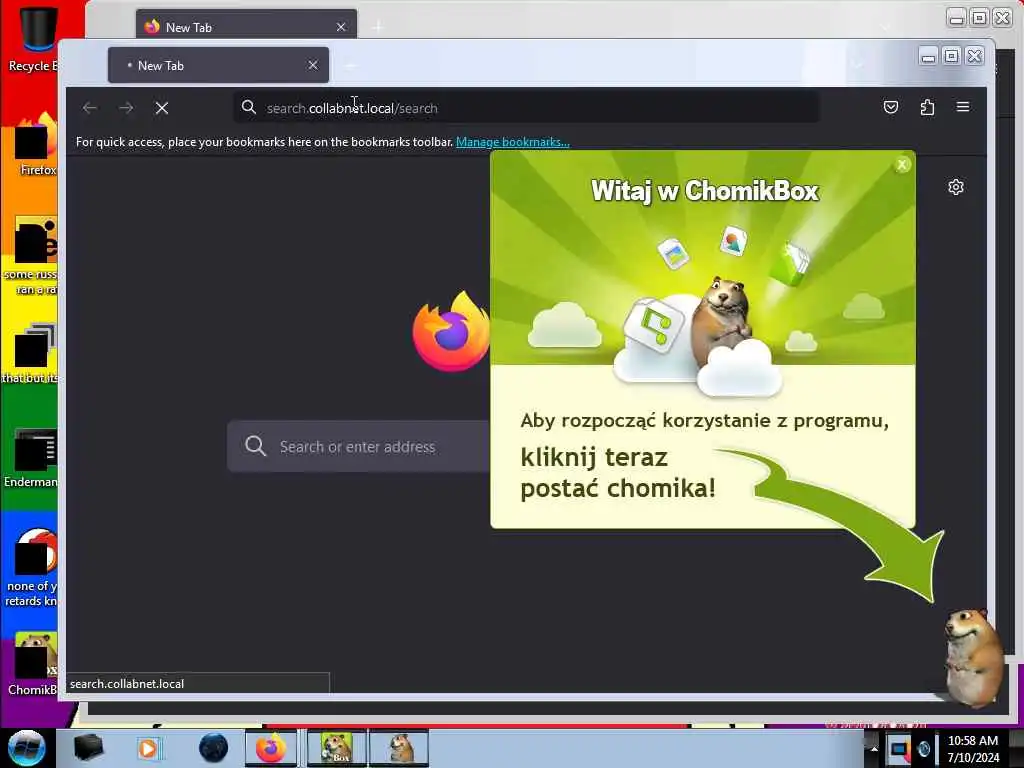Close the front Firefox window
This screenshot has height=768, width=1024.
[x=974, y=57]
